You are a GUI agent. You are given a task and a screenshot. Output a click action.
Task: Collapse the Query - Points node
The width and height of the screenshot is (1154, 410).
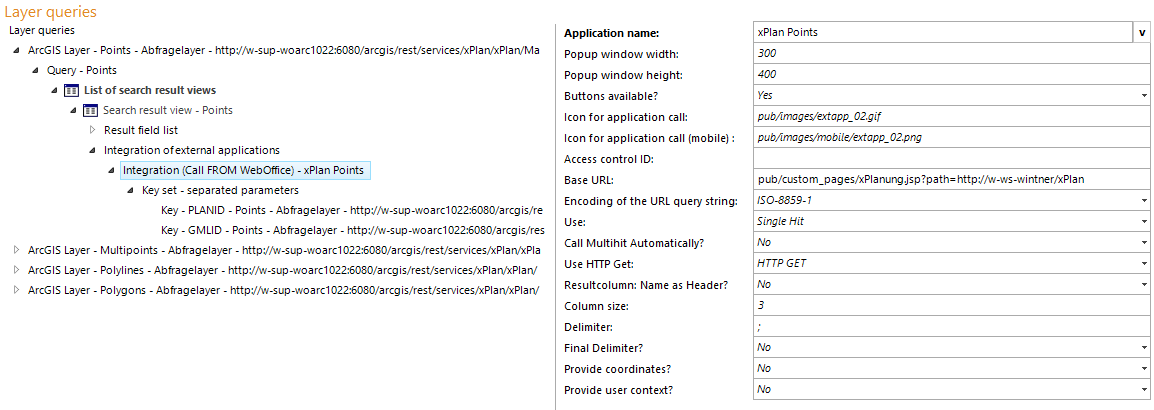pos(36,71)
